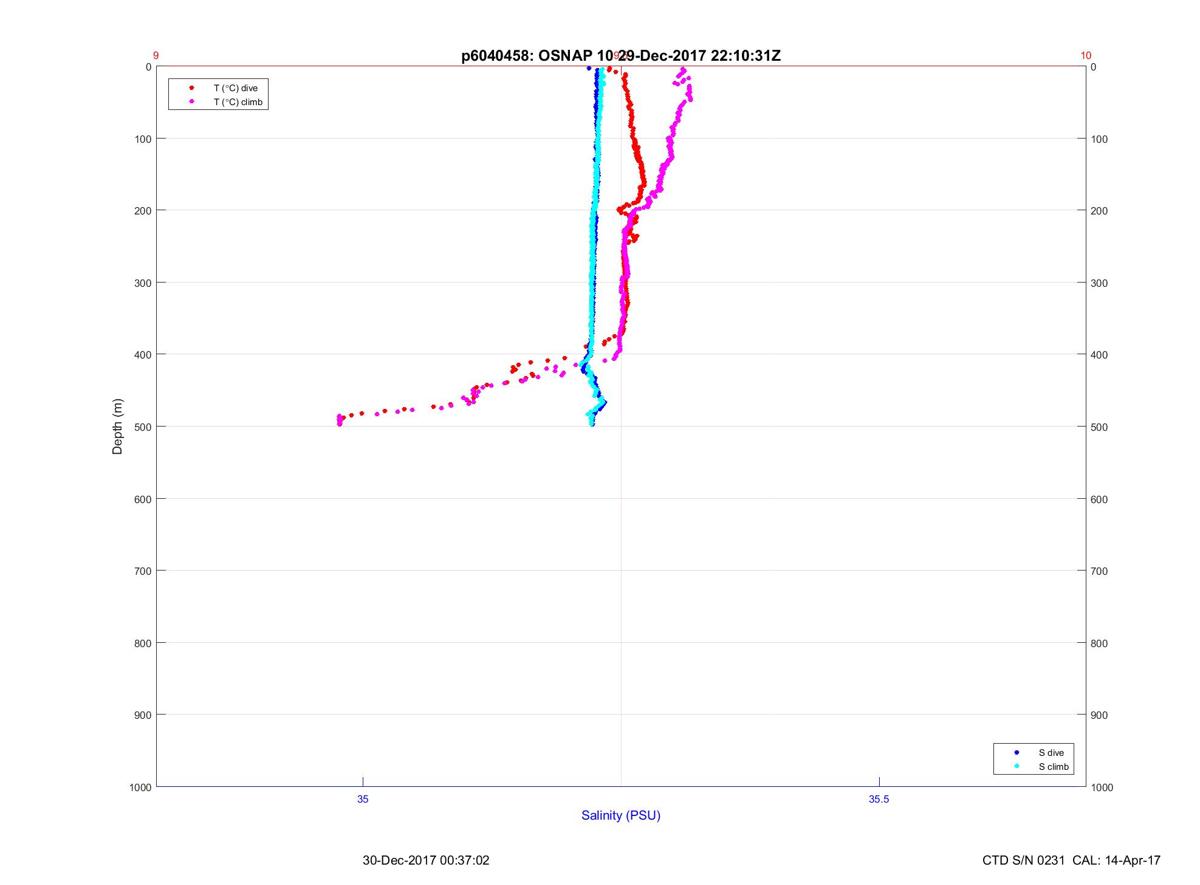Viewport: 1200px width, 885px height.
Task: Click right depth axis tick label 700
Action: pos(1099,571)
